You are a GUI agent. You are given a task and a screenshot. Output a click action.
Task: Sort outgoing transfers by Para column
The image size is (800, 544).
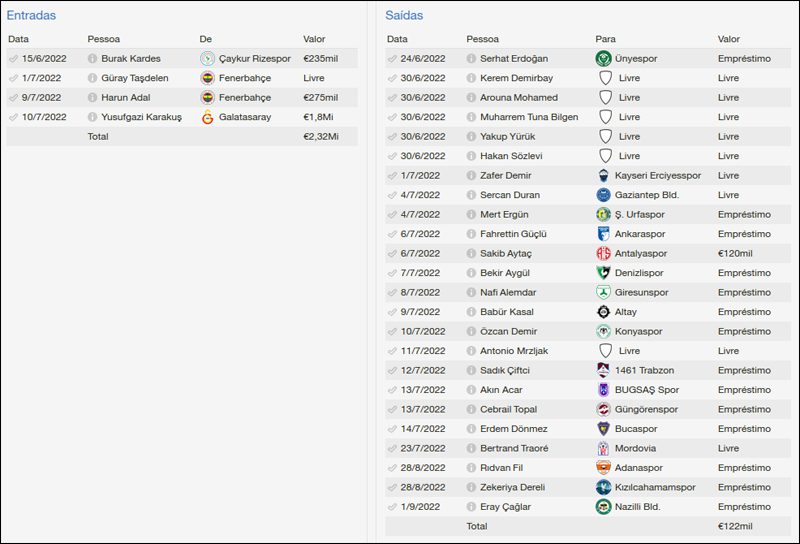[605, 39]
